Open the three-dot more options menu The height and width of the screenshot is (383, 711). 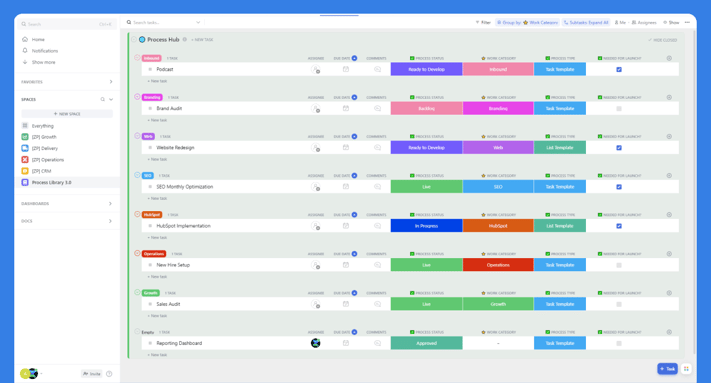click(687, 22)
